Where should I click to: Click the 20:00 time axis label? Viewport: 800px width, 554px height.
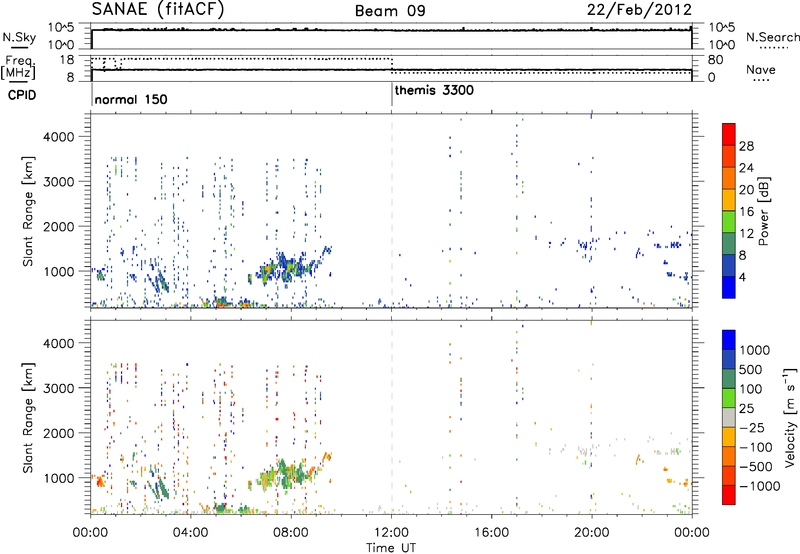coord(592,533)
